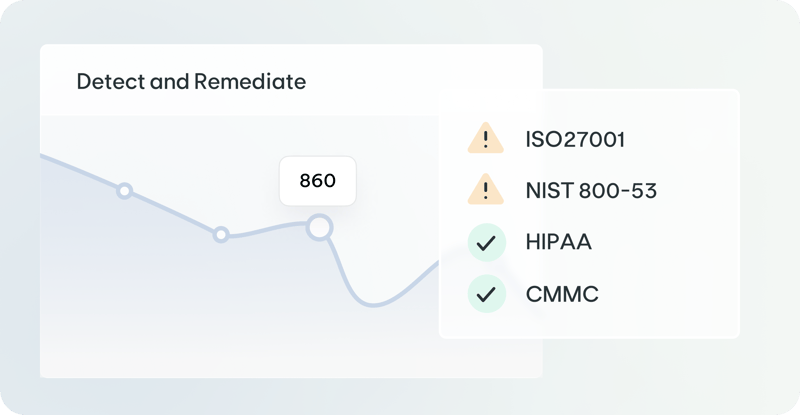Click the HIPAA green checkmark icon
800x415 pixels.
point(485,243)
